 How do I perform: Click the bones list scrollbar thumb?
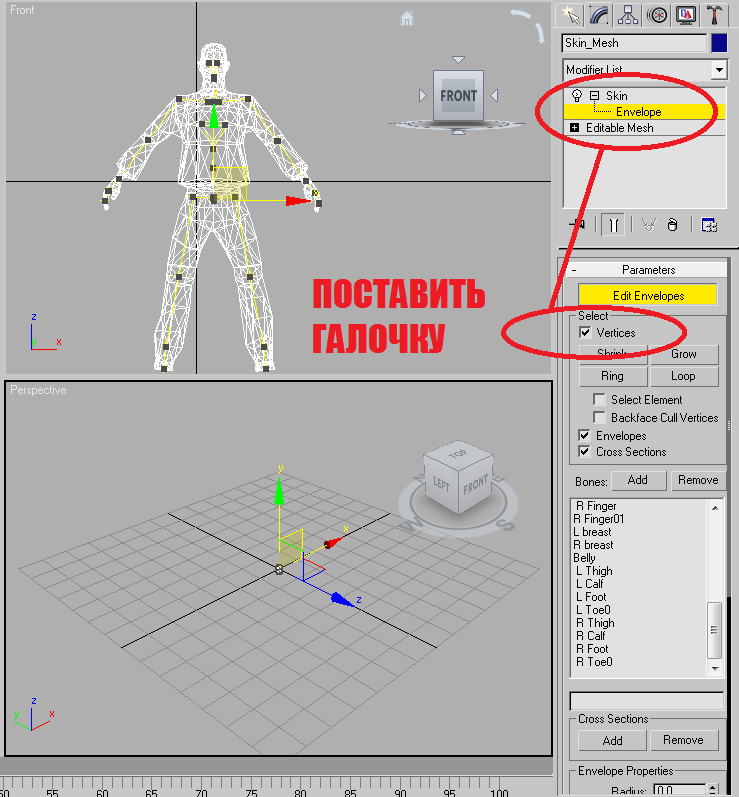coord(715,630)
